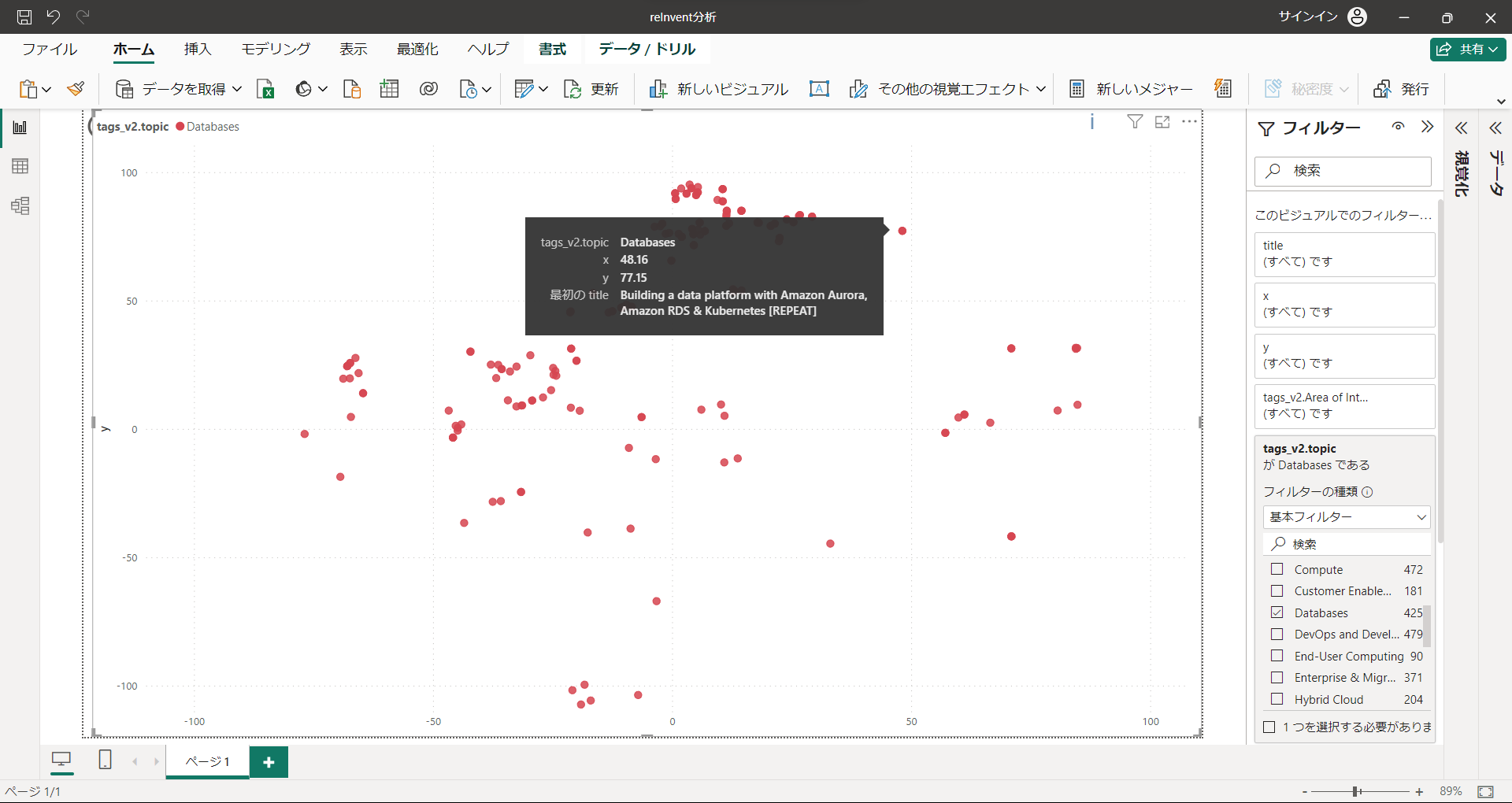1512x803 pixels.
Task: Click the zoom slider handle
Action: (x=1356, y=791)
